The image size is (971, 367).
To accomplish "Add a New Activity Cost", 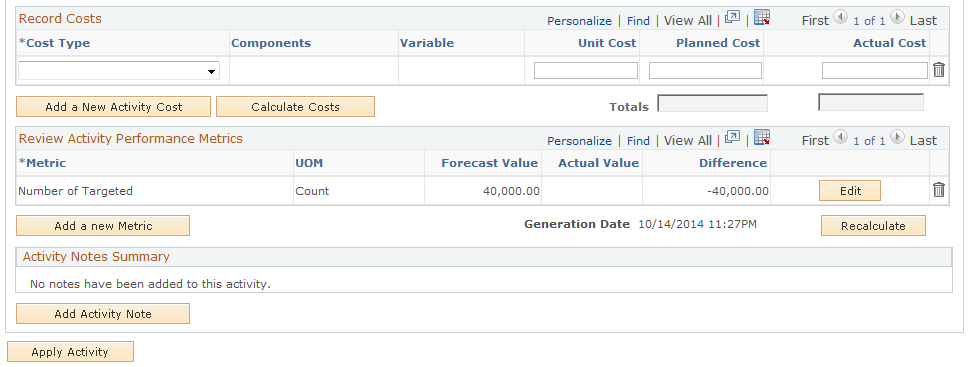I will coord(113,106).
